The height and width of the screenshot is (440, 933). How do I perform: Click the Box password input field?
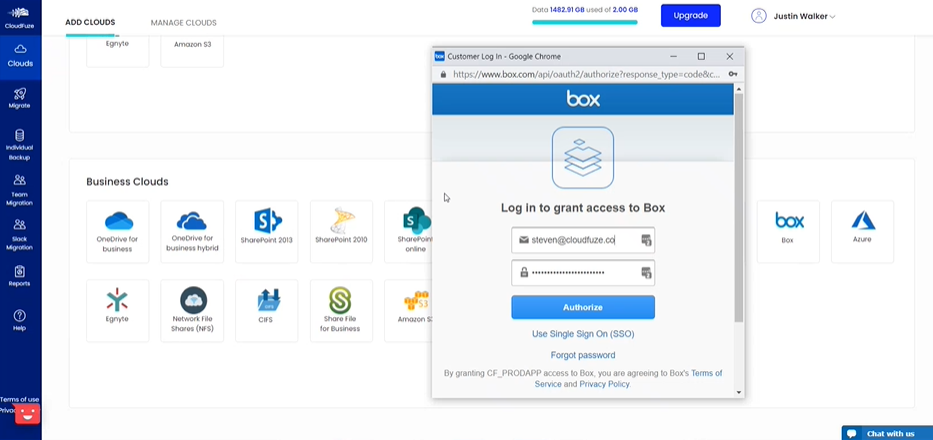pyautogui.click(x=583, y=273)
